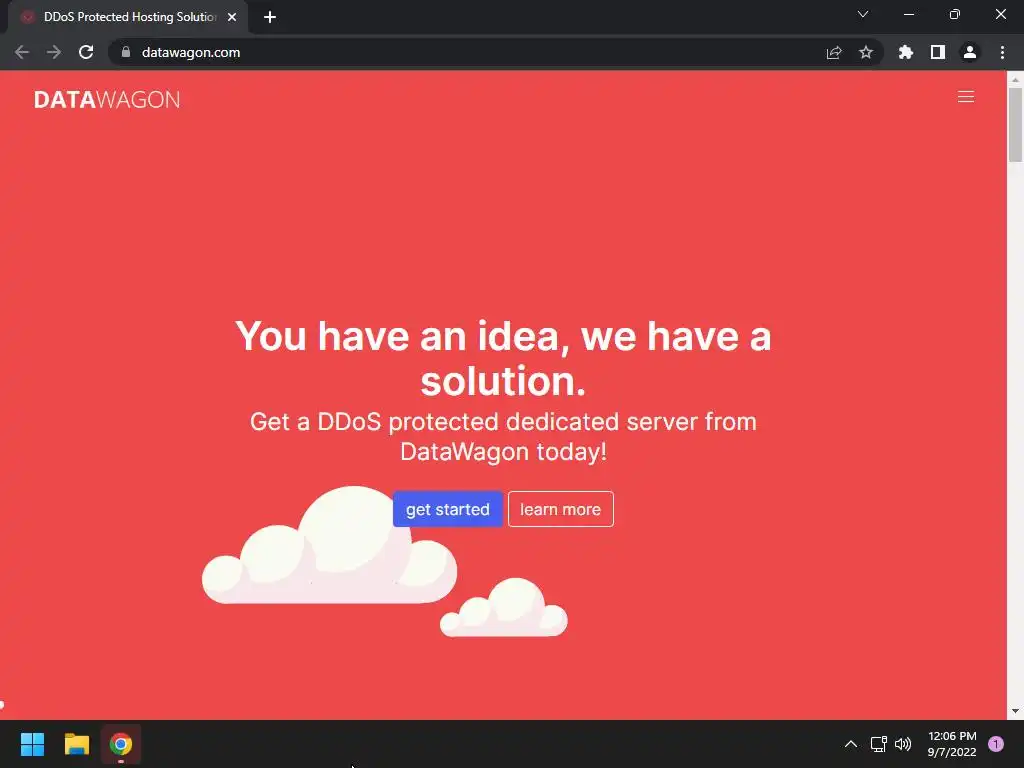The image size is (1024, 768).
Task: Share this page using share icon
Action: click(x=834, y=52)
